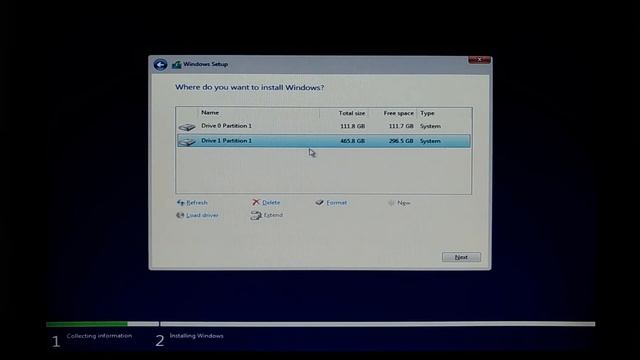Go back using the blue arrow button
Screen dimensions: 640x360
[160, 64]
